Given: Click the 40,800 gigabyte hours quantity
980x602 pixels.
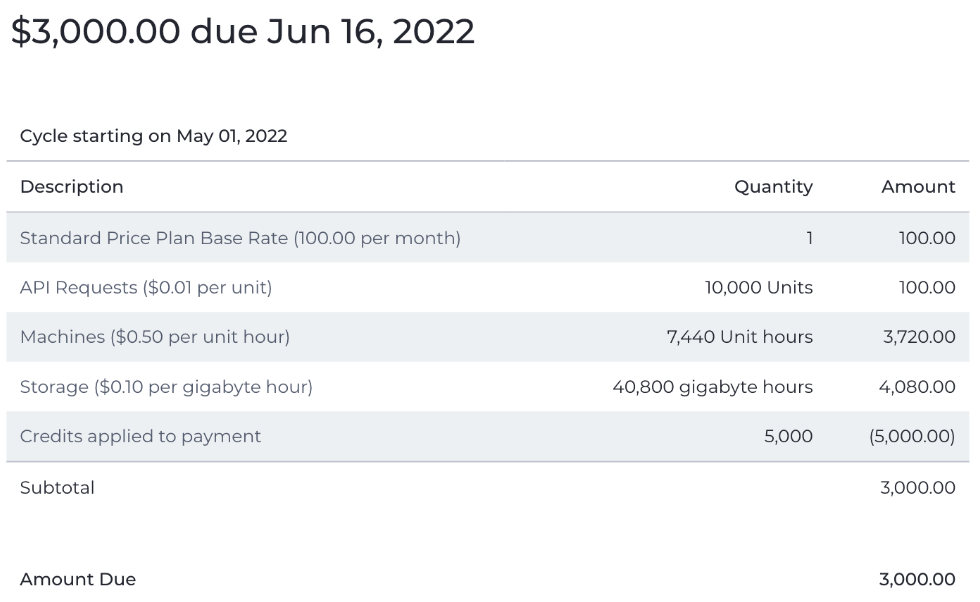Looking at the screenshot, I should point(712,387).
